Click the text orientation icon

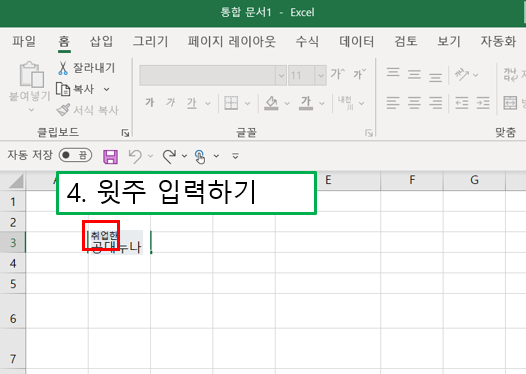coord(462,74)
